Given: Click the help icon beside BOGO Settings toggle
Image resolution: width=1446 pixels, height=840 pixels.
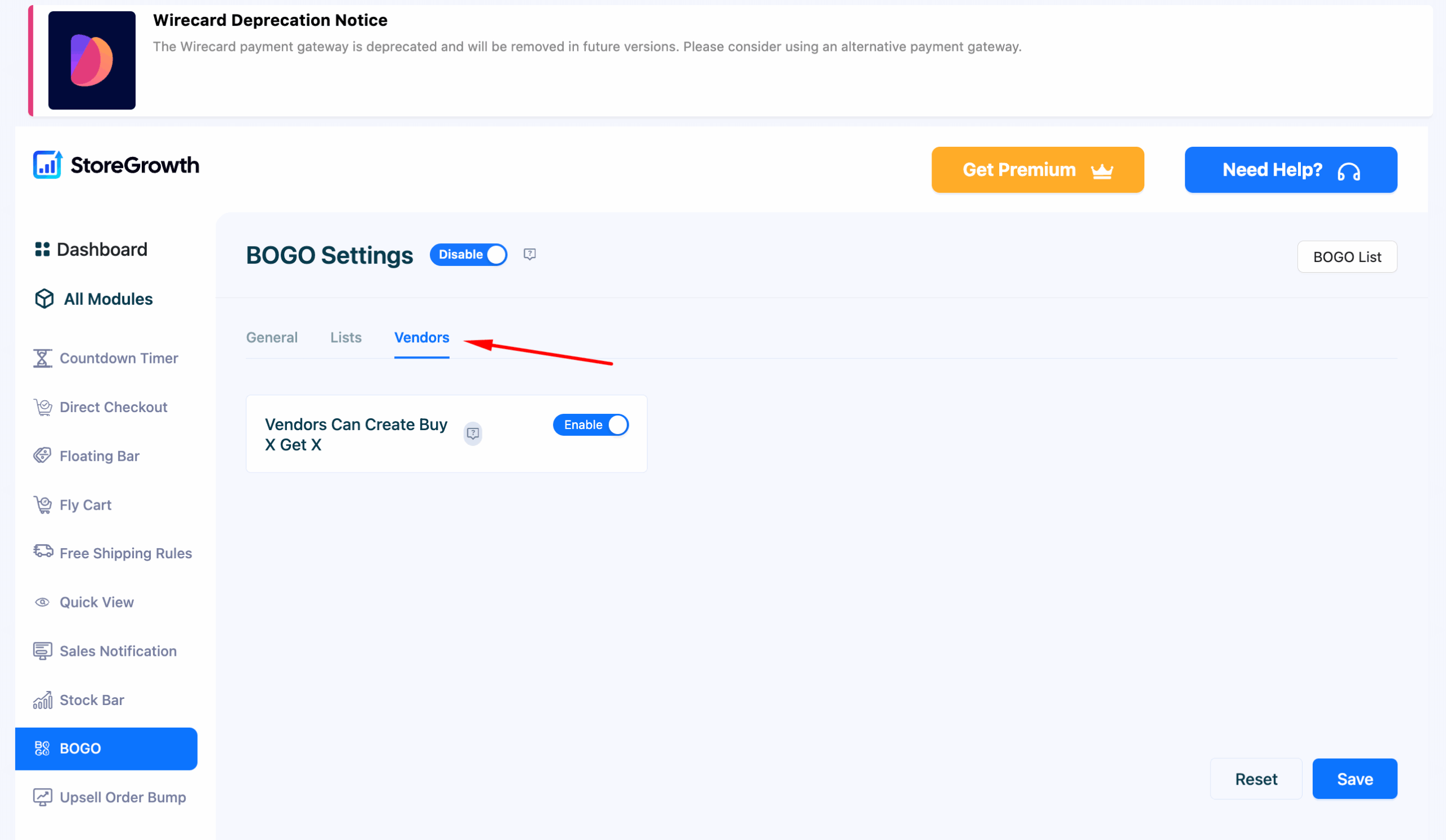Looking at the screenshot, I should coord(530,254).
